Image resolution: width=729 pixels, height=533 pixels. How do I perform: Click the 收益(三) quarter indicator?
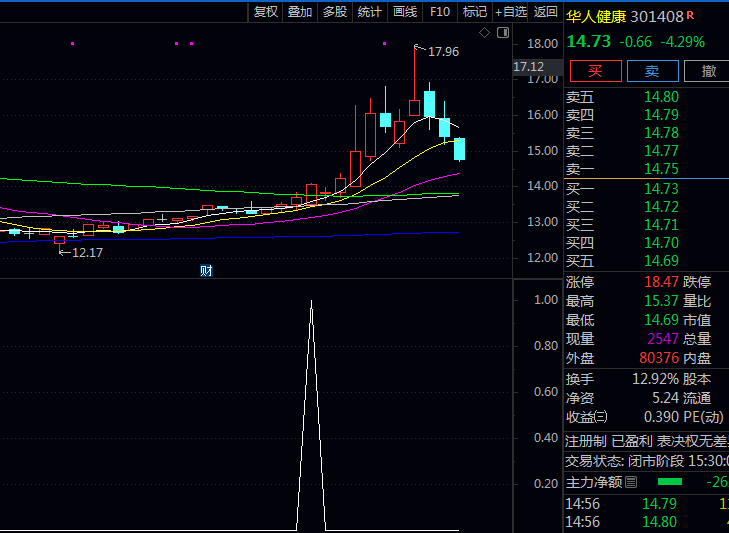click(587, 416)
